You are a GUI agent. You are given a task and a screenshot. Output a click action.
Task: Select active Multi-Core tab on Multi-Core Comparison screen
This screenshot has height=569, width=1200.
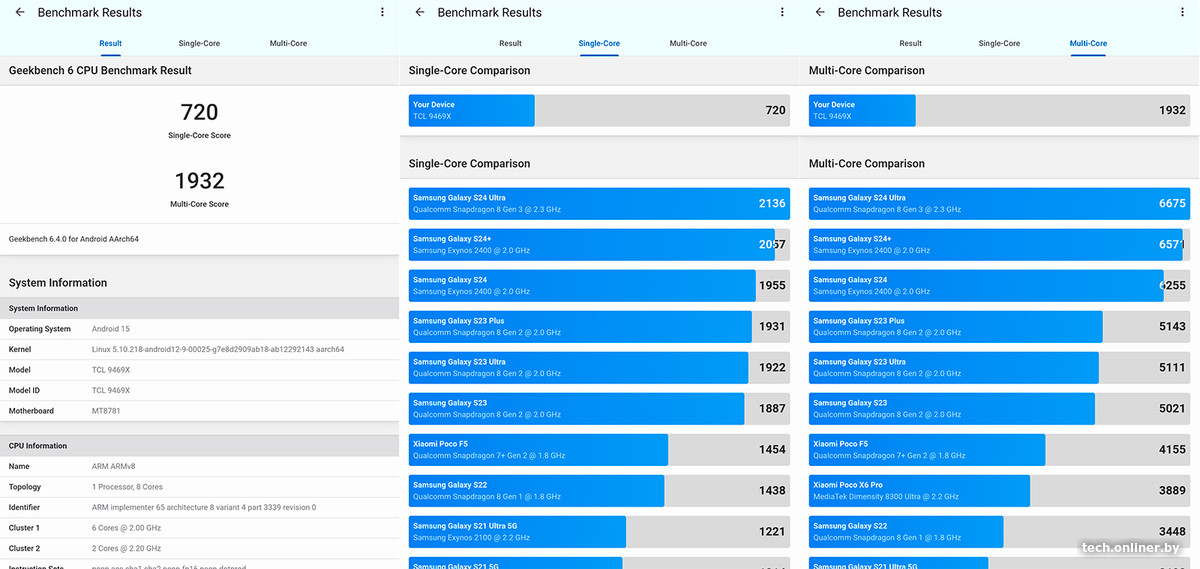click(1088, 44)
